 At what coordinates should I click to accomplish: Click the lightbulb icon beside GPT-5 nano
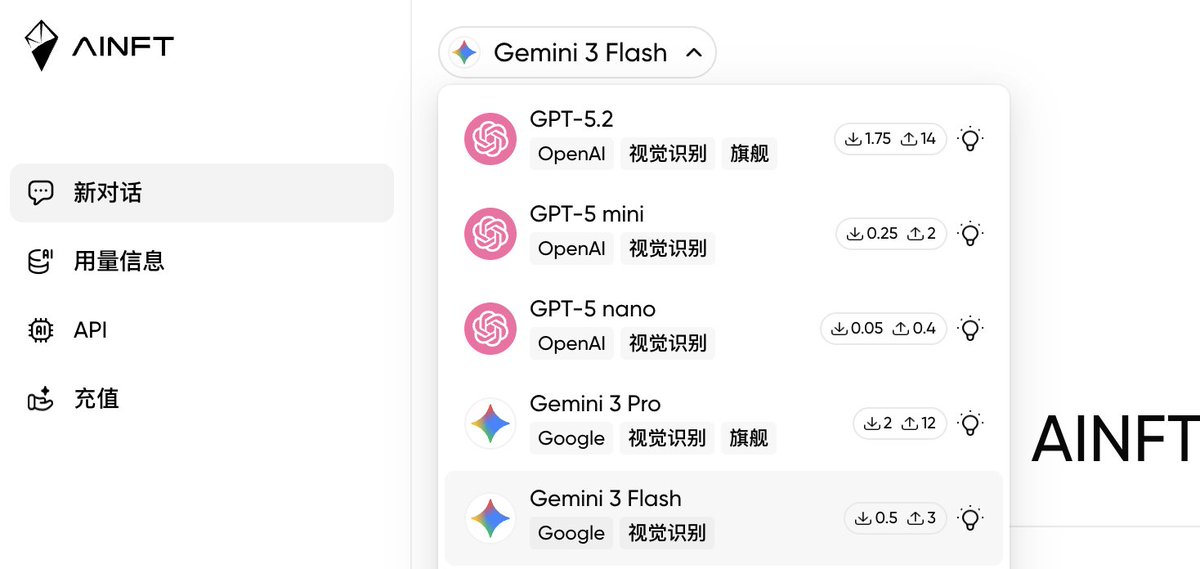[x=969, y=328]
